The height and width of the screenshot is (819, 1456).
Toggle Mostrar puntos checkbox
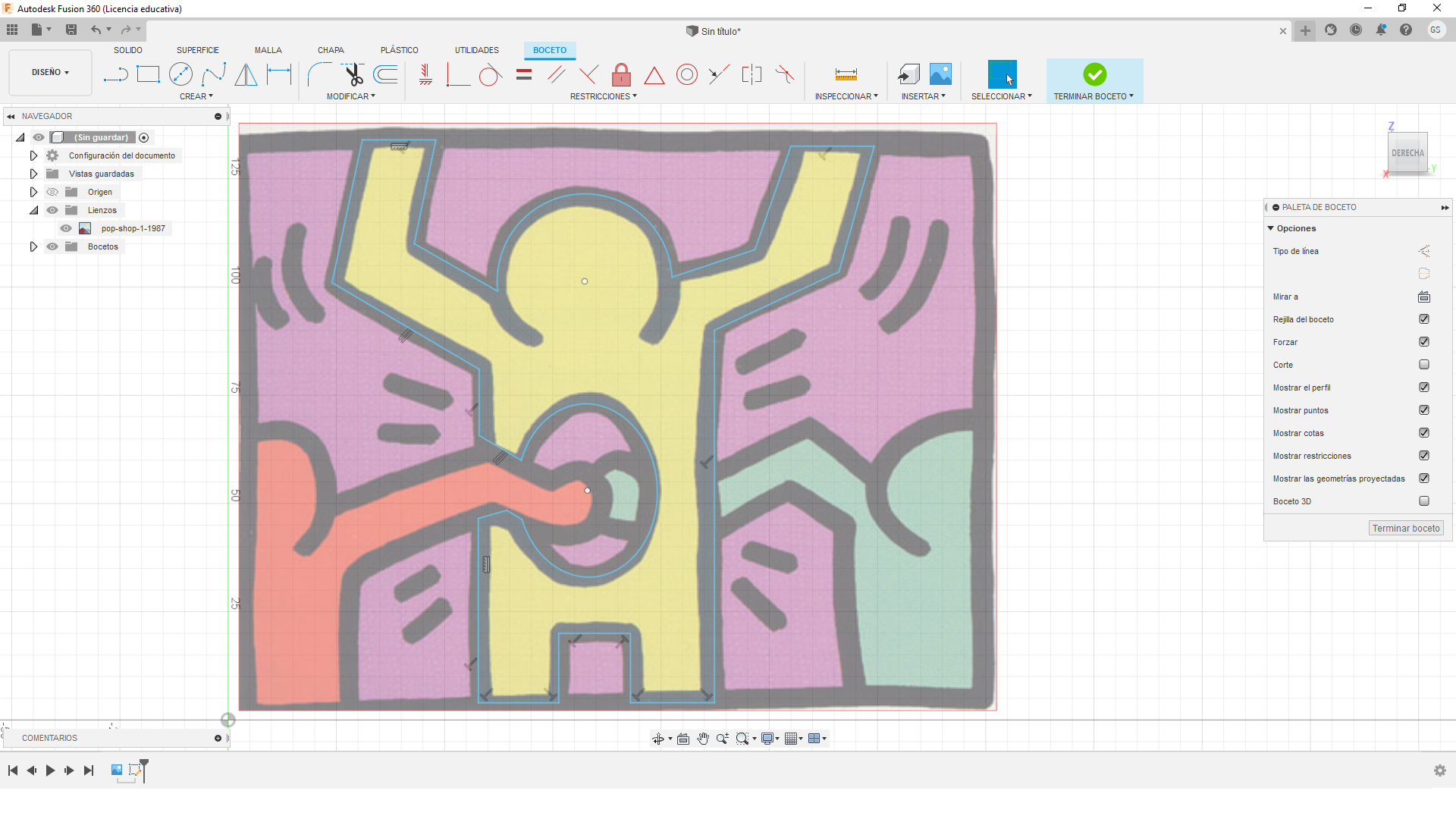click(x=1424, y=410)
